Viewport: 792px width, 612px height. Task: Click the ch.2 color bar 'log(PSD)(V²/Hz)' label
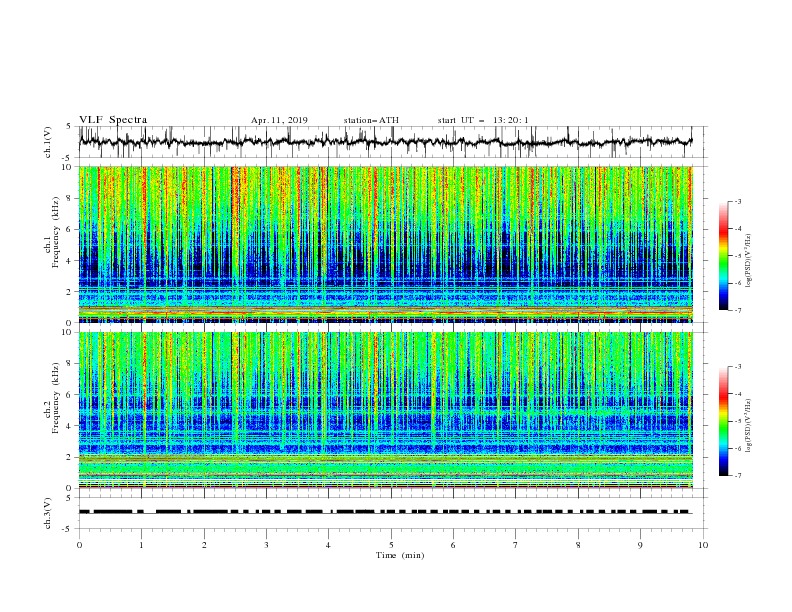click(749, 426)
